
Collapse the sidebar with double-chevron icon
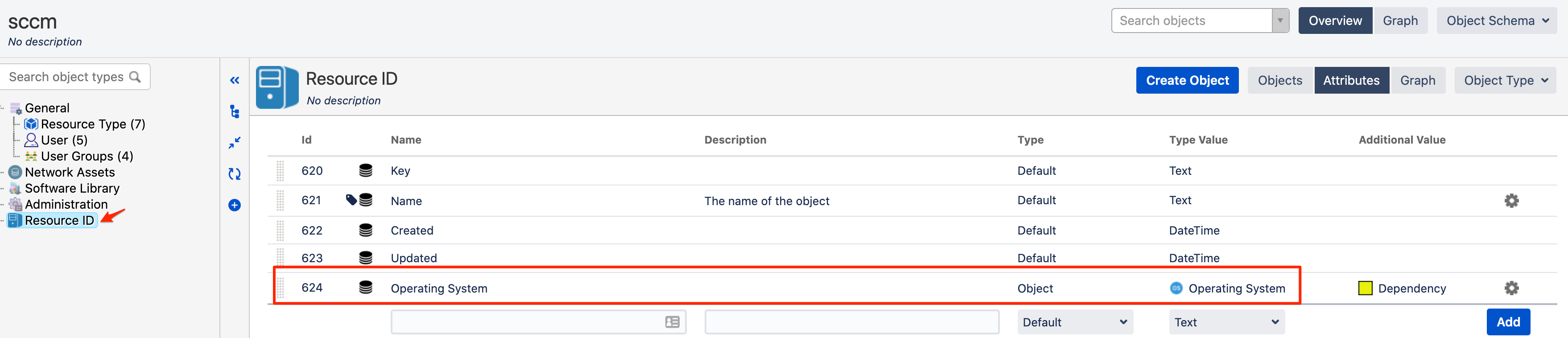234,80
